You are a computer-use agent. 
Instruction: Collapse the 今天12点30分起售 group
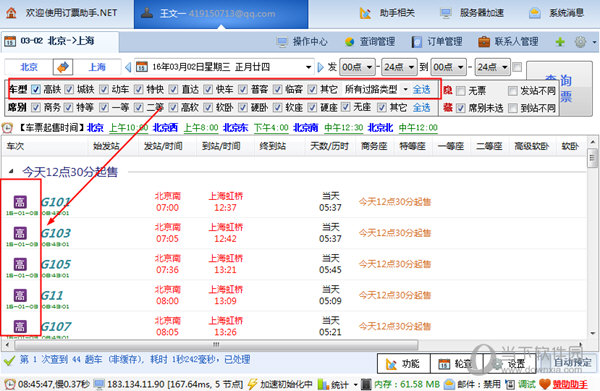click(11, 172)
